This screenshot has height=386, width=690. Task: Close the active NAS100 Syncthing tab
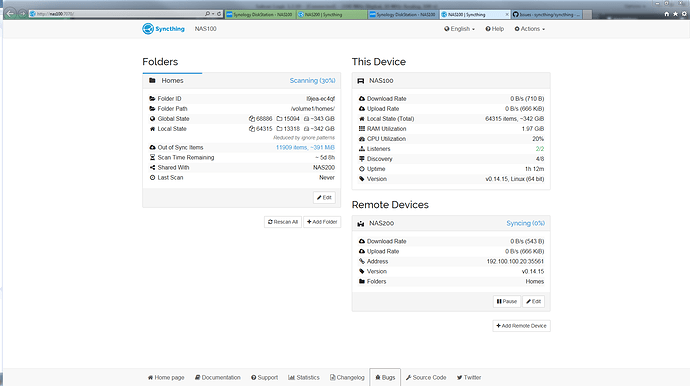pyautogui.click(x=506, y=15)
